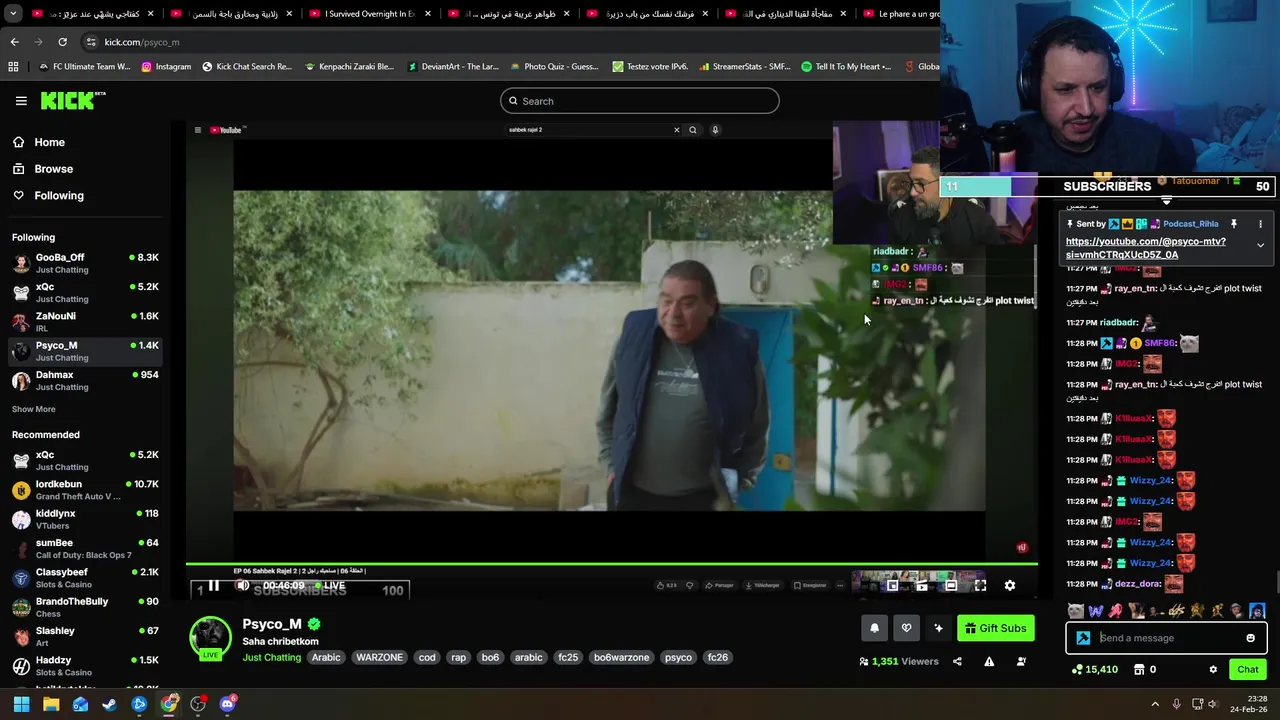Image resolution: width=1280 pixels, height=720 pixels.
Task: Report the stream using warning icon
Action: [x=989, y=662]
